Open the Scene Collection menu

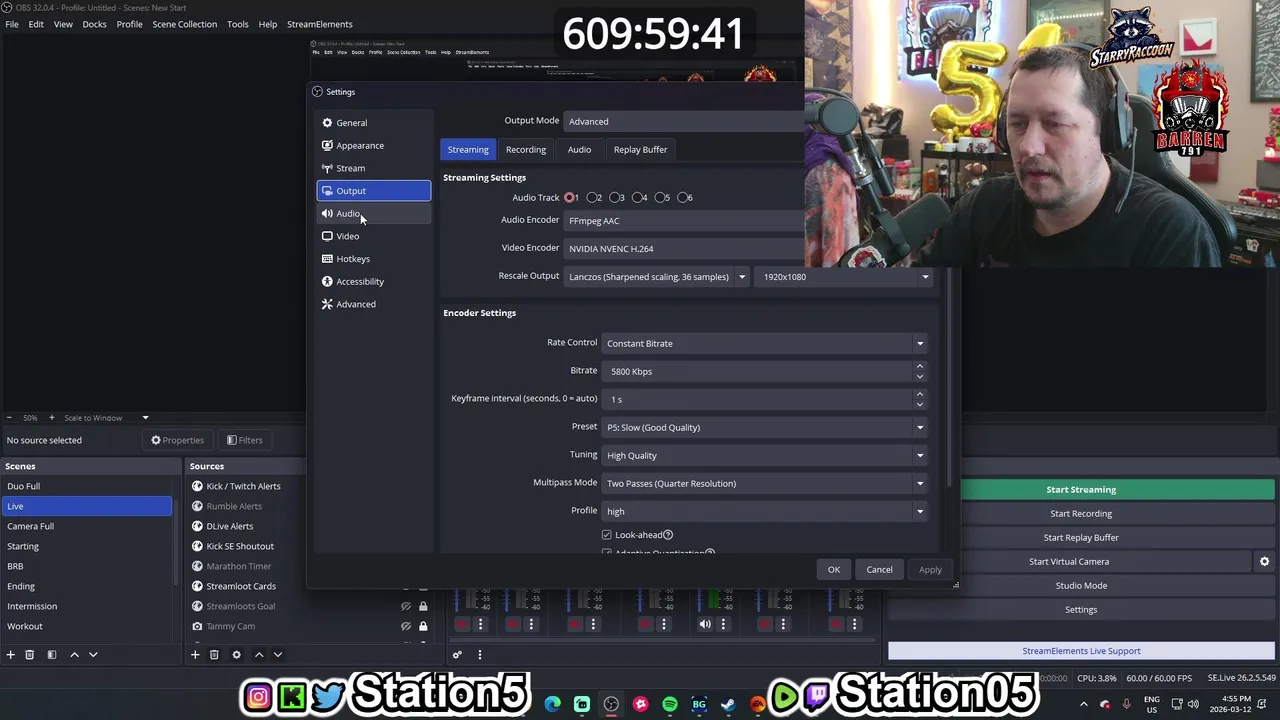pos(184,24)
